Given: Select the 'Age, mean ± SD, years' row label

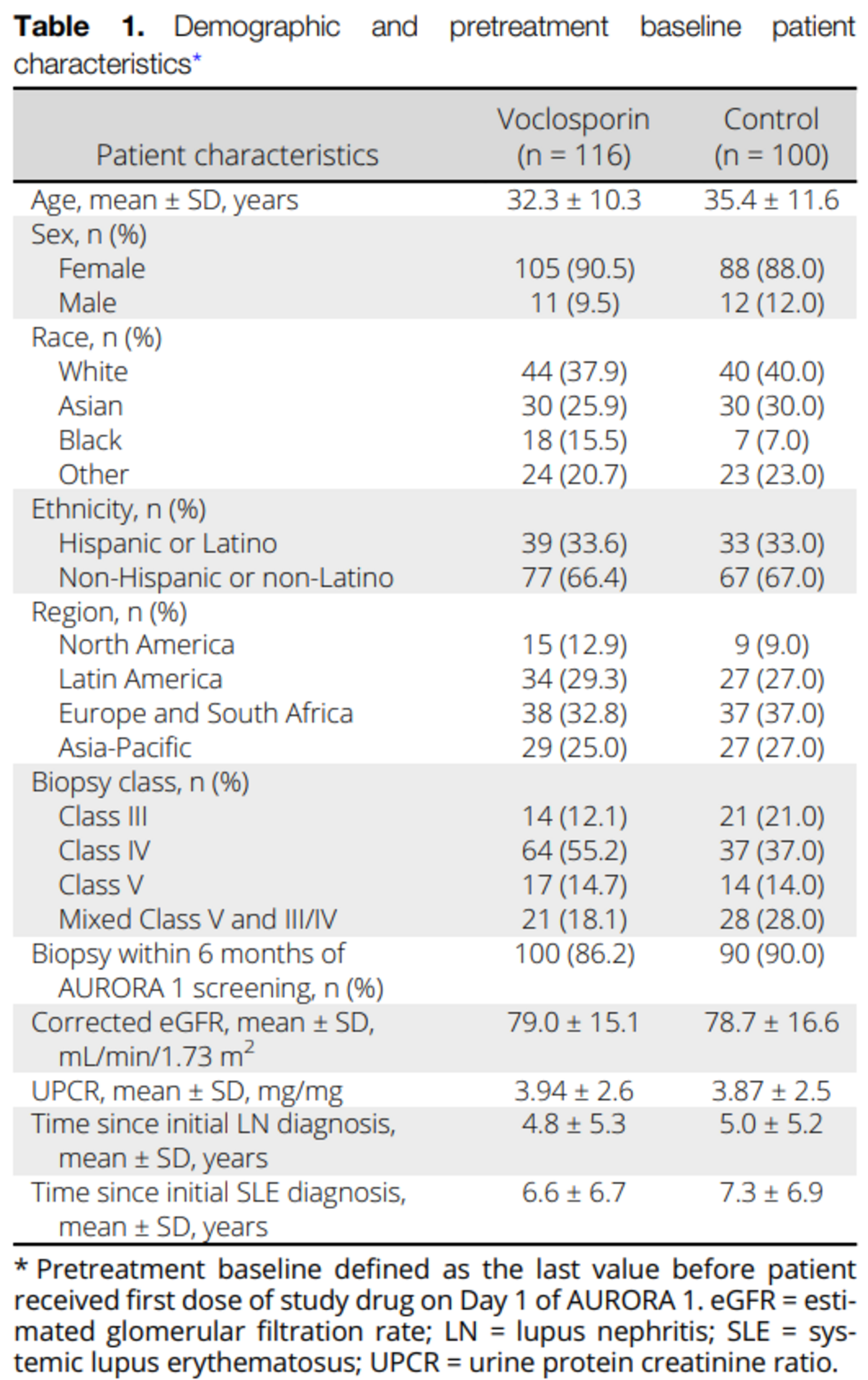Looking at the screenshot, I should (164, 200).
